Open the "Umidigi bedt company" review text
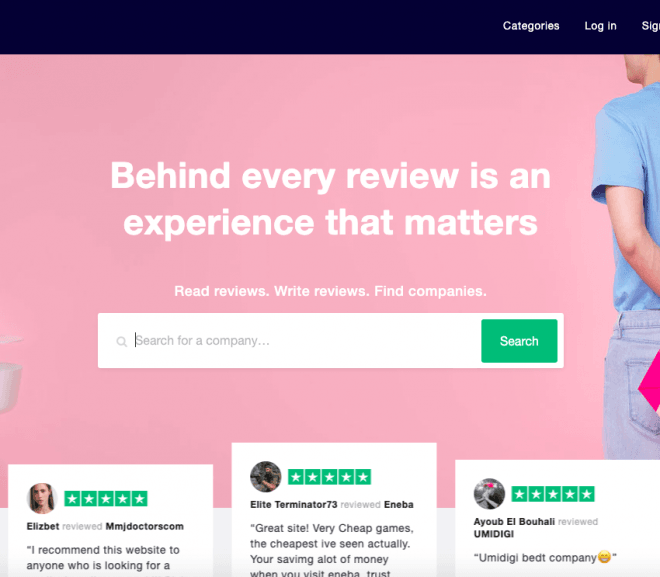 (545, 558)
